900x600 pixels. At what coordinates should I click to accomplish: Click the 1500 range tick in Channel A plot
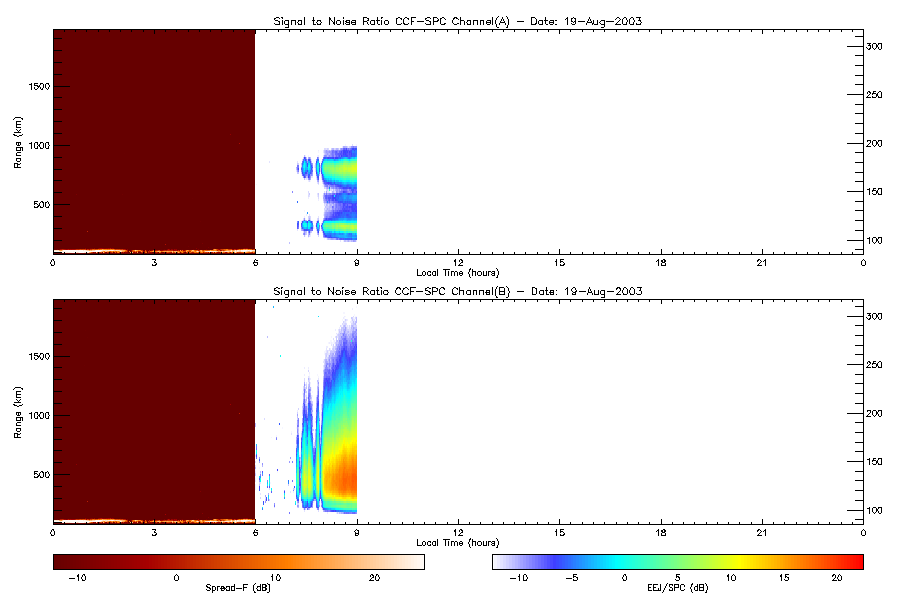tap(39, 87)
